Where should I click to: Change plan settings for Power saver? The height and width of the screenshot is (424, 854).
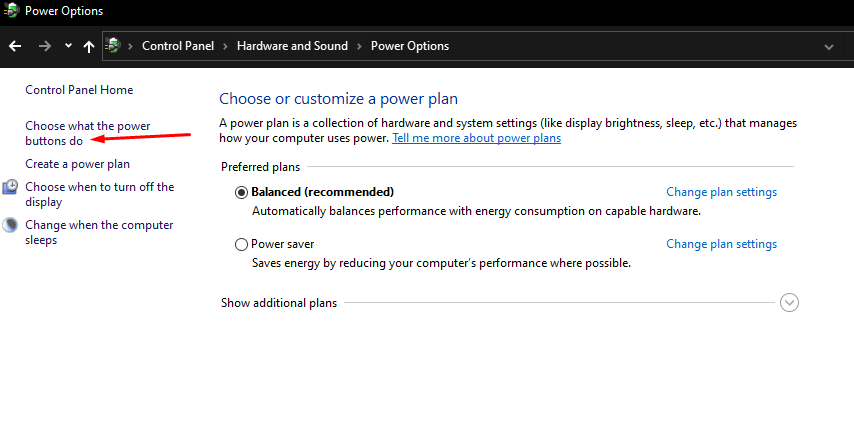(721, 244)
